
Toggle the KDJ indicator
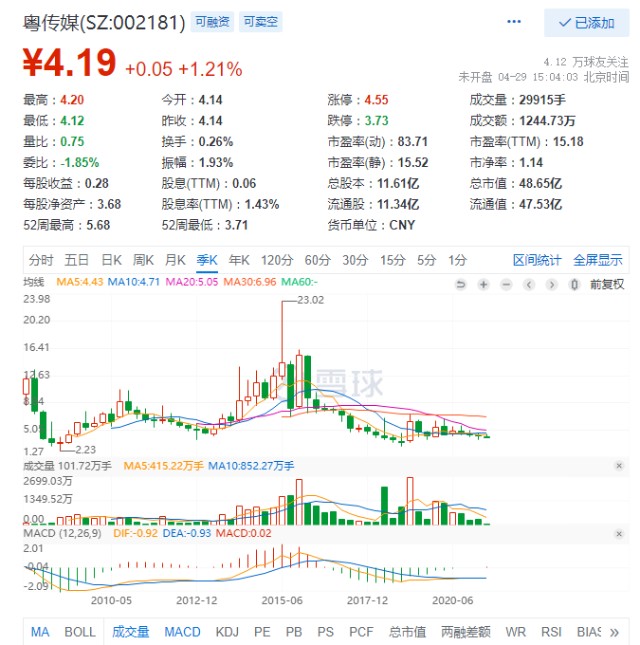coord(227,632)
